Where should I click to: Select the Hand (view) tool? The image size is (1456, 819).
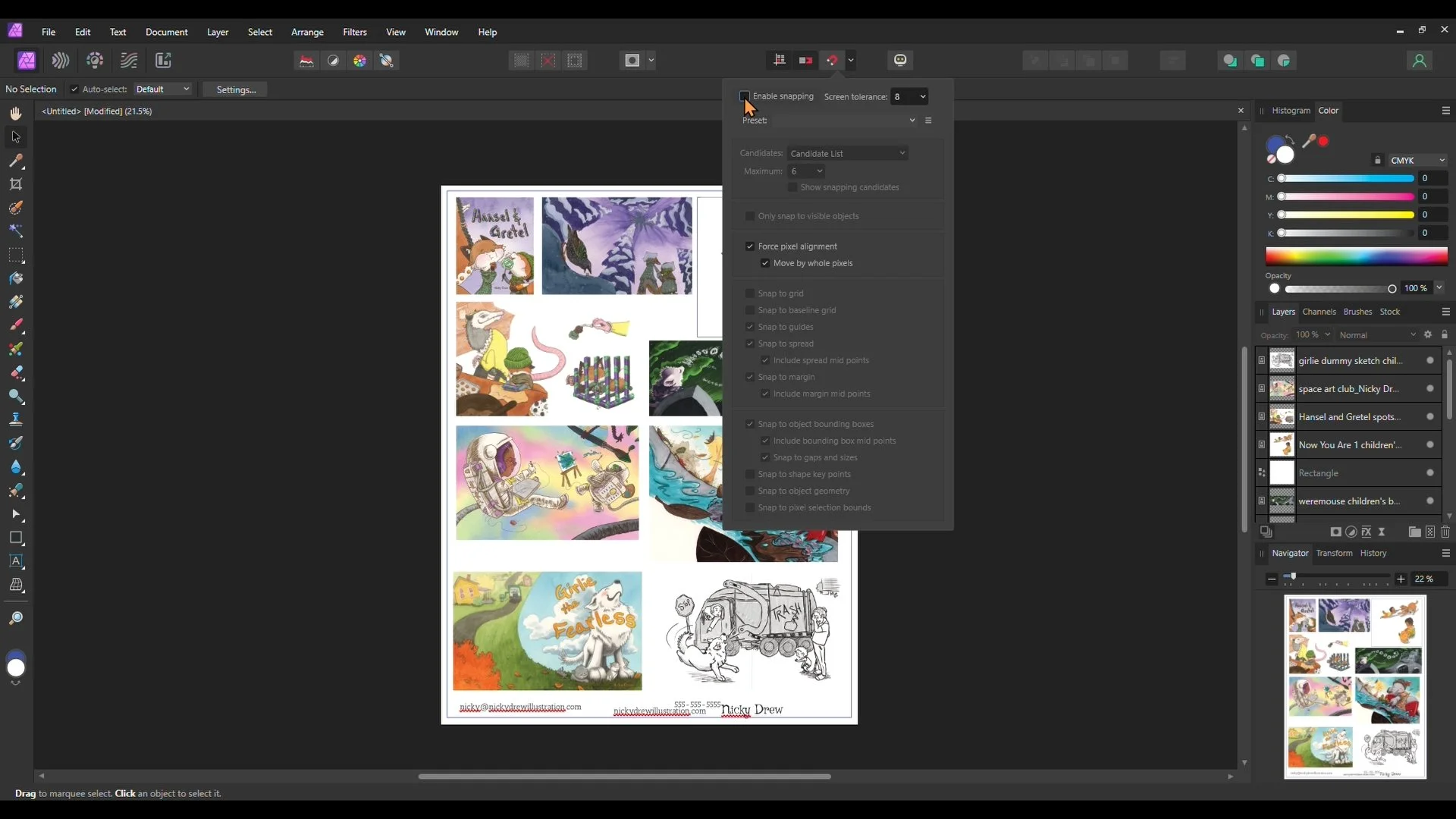click(16, 114)
